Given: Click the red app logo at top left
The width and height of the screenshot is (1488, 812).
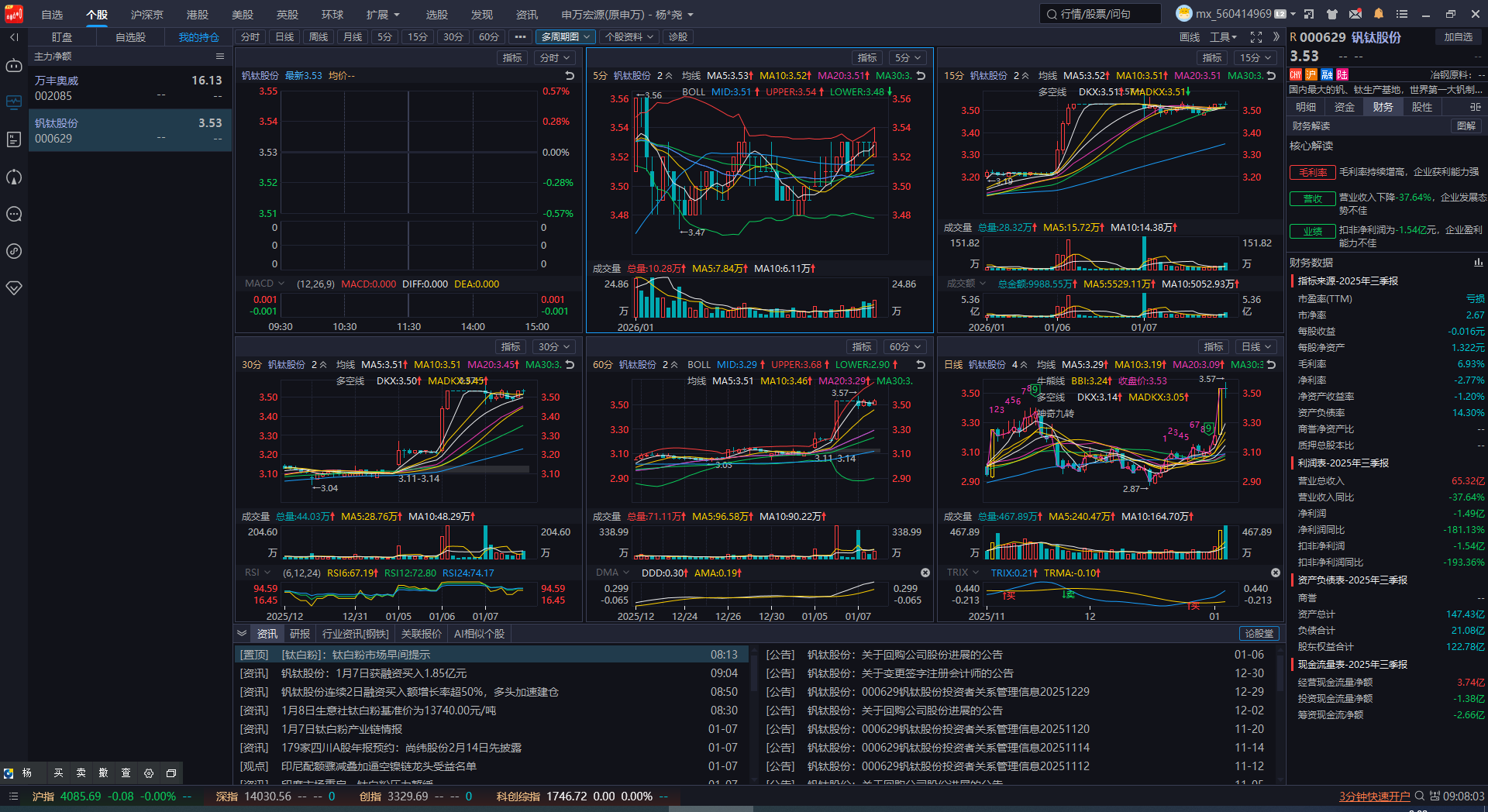Looking at the screenshot, I should point(14,14).
